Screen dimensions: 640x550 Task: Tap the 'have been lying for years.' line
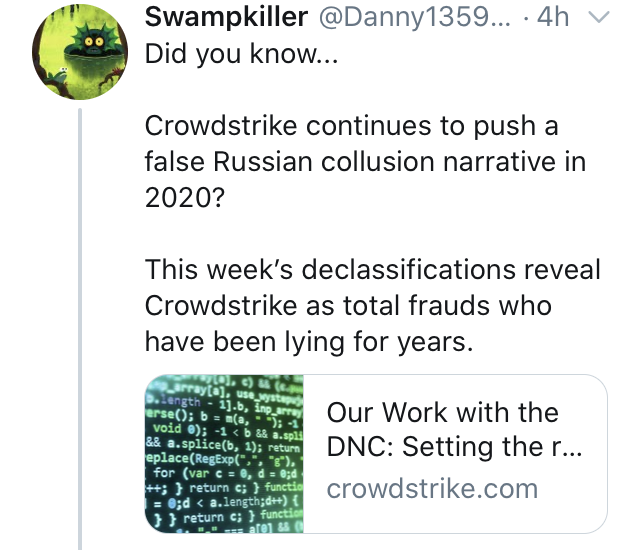pos(307,341)
